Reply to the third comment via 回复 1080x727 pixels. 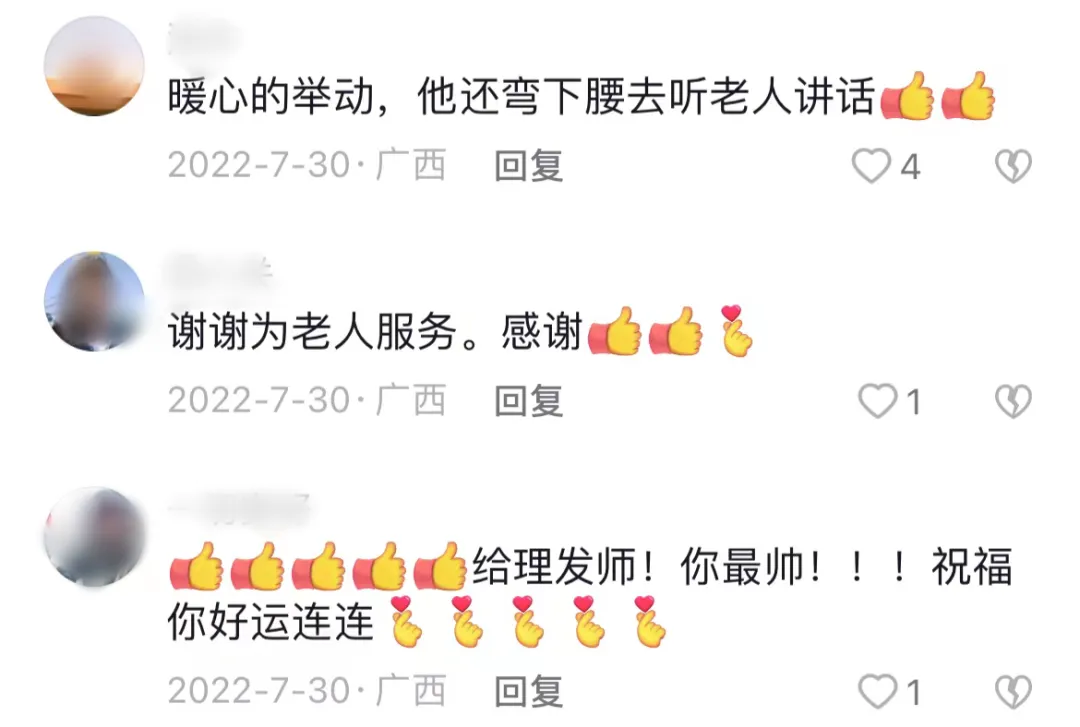529,691
